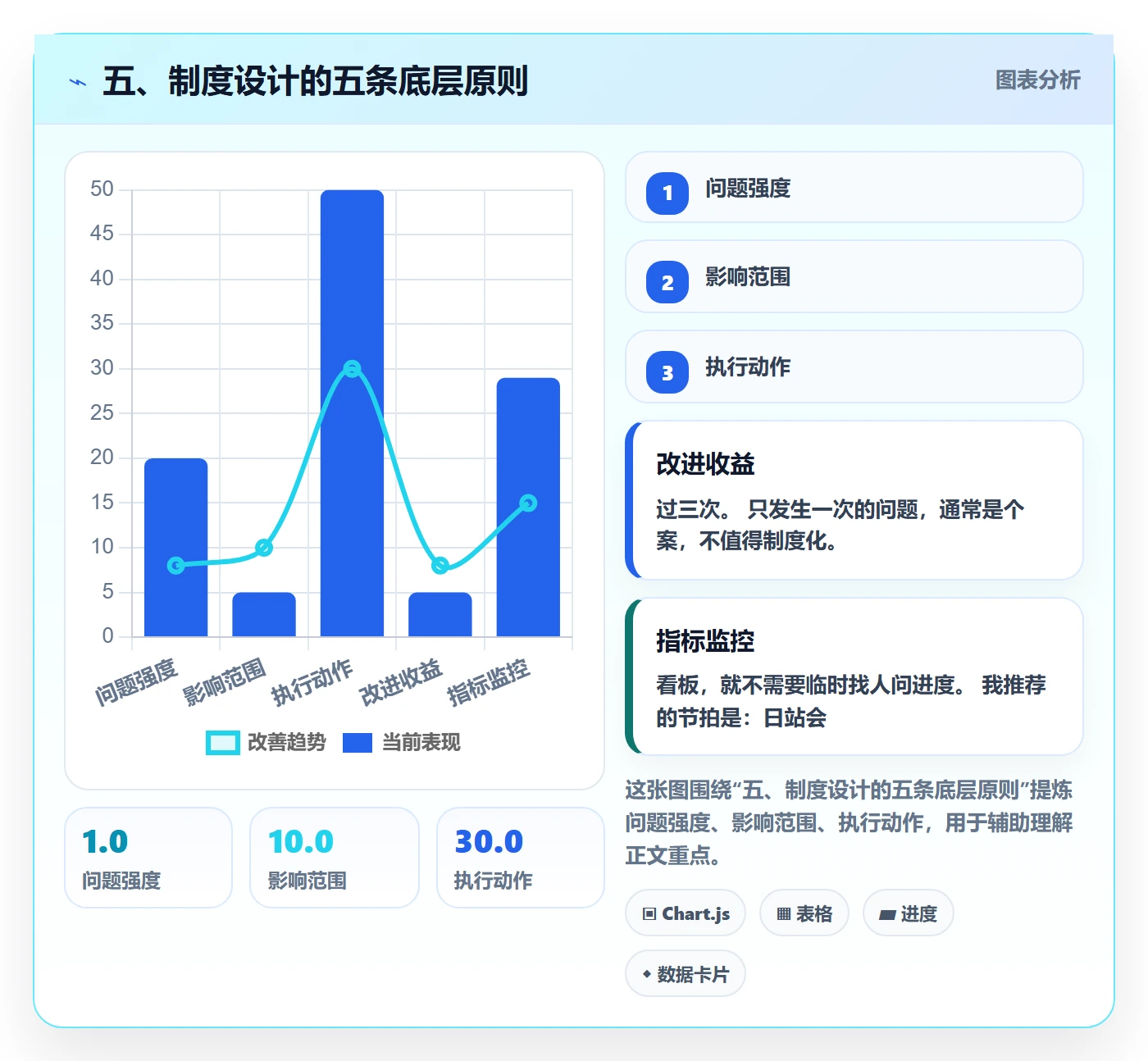Click the 影响范围 label beside badge 2

[748, 276]
